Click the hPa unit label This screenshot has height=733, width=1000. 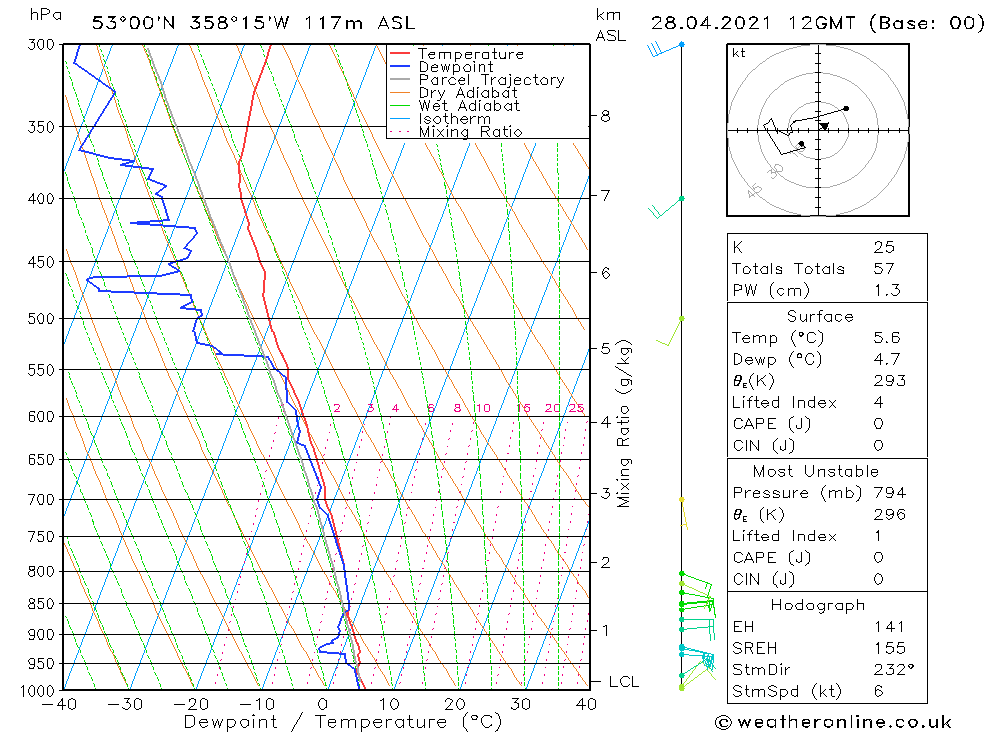46,15
